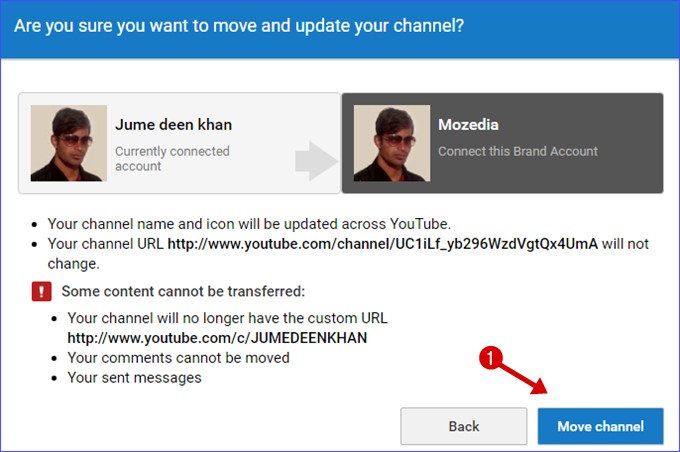Click 'Your sent messages' line

[134, 378]
